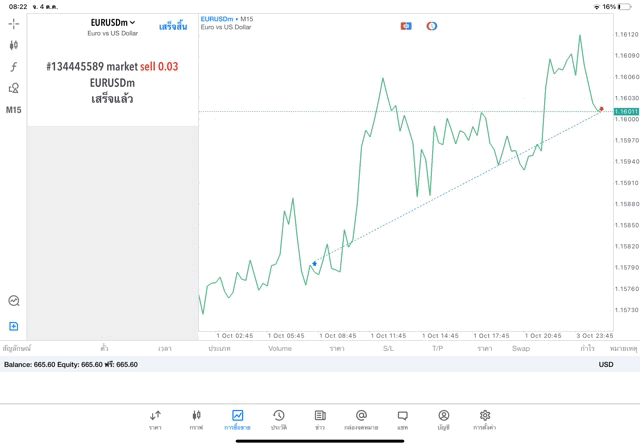Open chat bubble icon above new order
Viewport: 640px width, 447px height.
(14, 300)
